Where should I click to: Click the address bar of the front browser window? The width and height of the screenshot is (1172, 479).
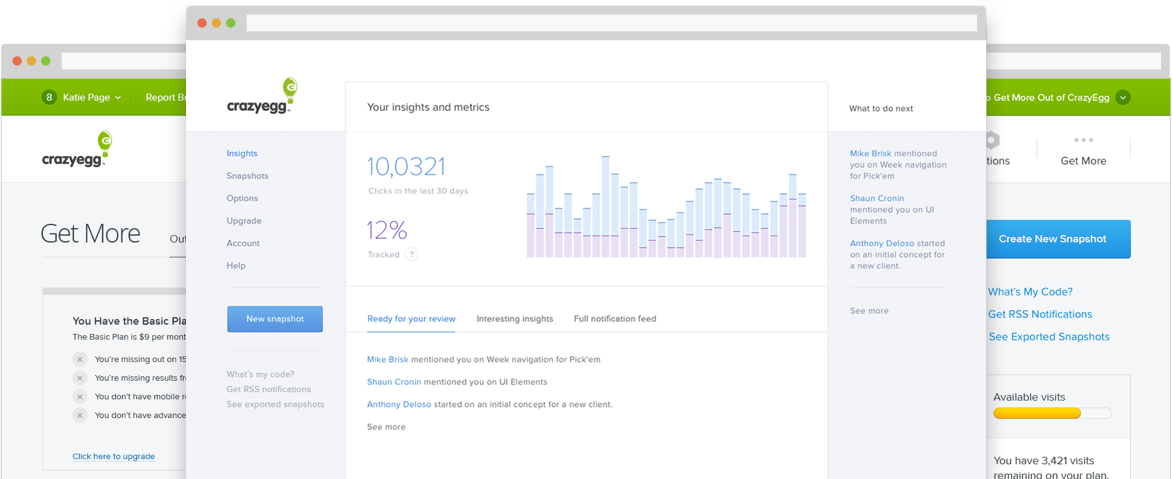coord(611,23)
